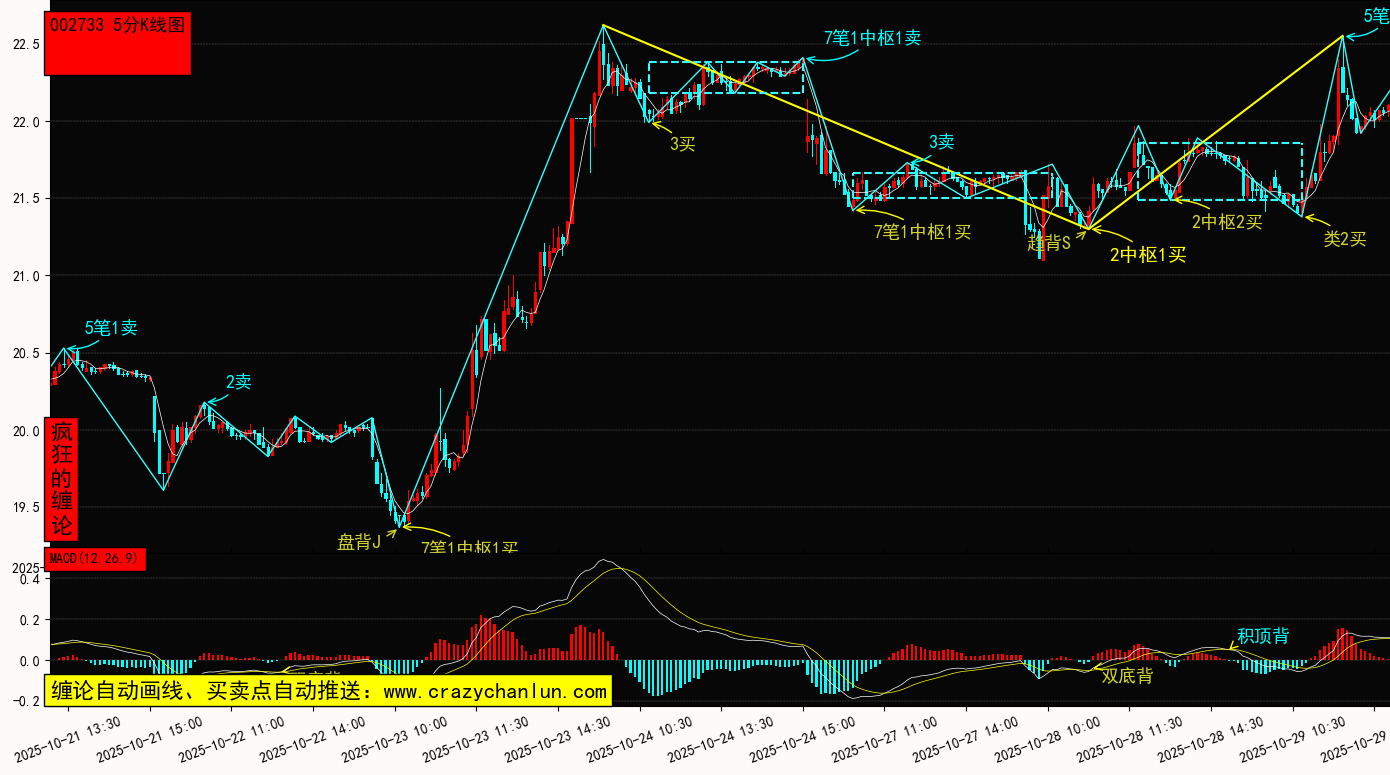Click the 5笔1卖 sell annotation
This screenshot has width=1390, height=775.
pos(111,327)
